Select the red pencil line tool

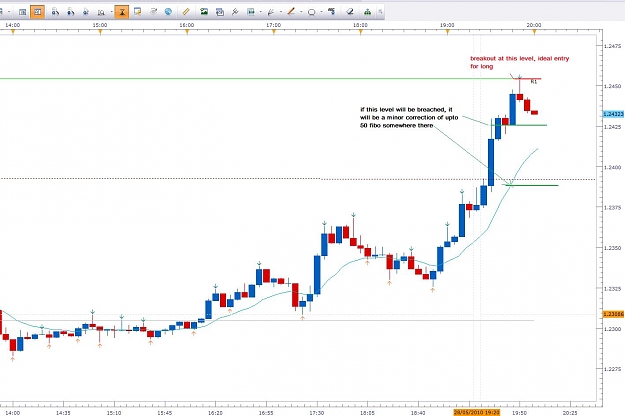291,12
